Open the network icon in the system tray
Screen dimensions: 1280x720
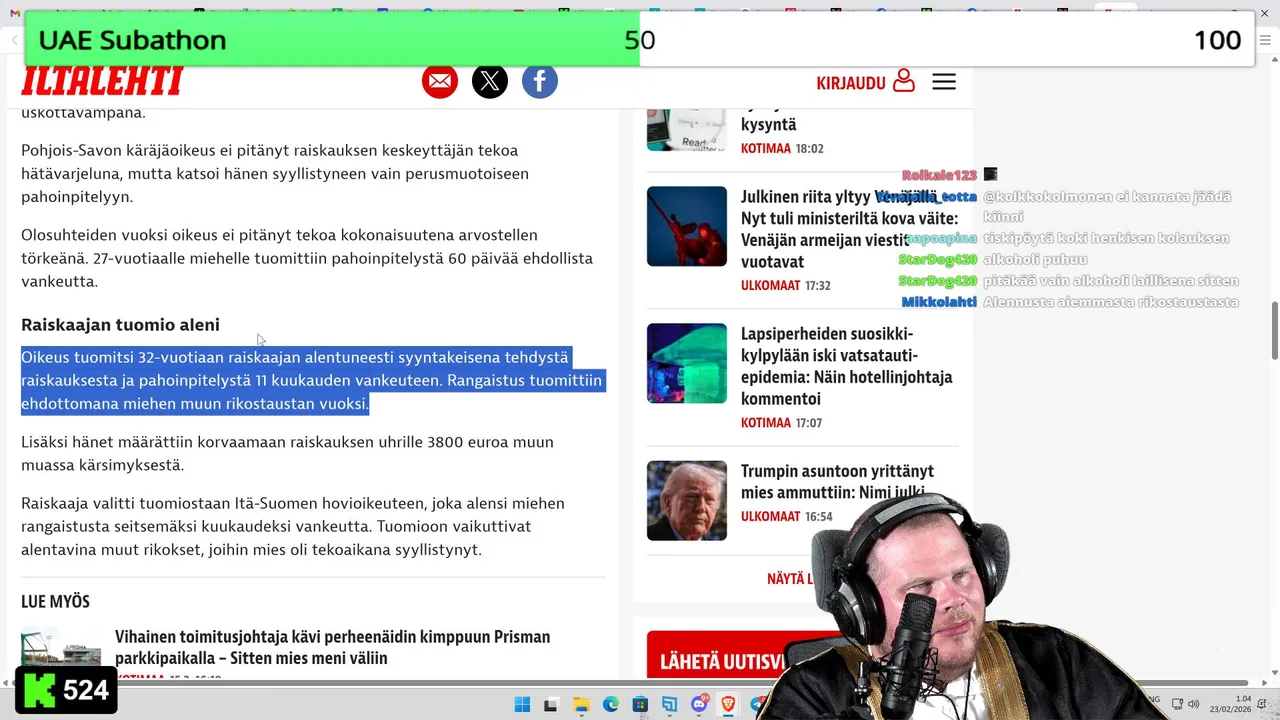[1178, 705]
